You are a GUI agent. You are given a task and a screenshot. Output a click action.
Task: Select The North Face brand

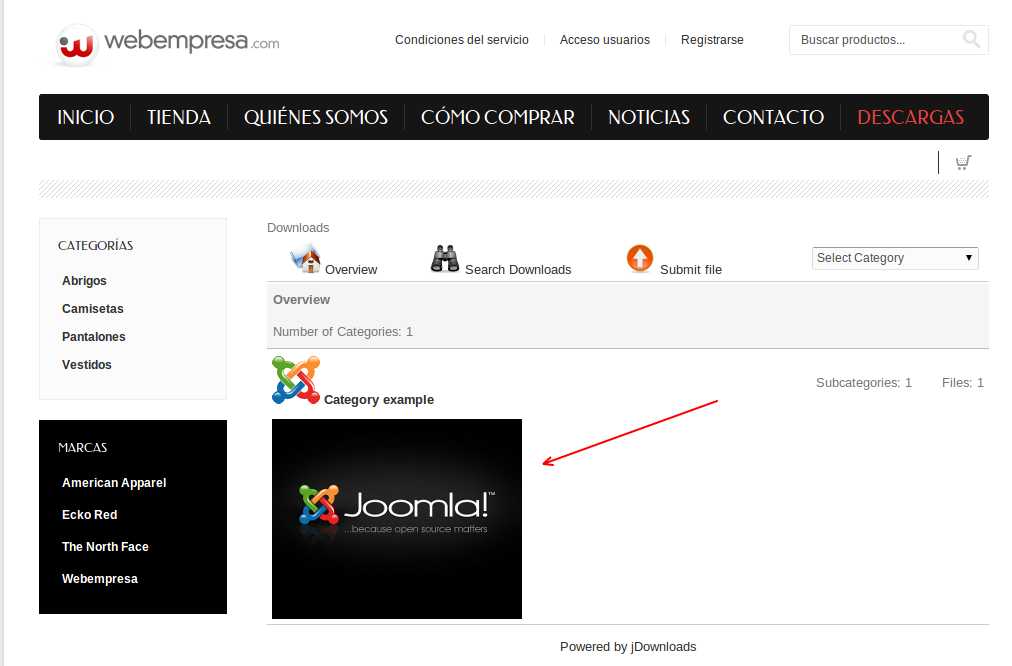click(105, 547)
